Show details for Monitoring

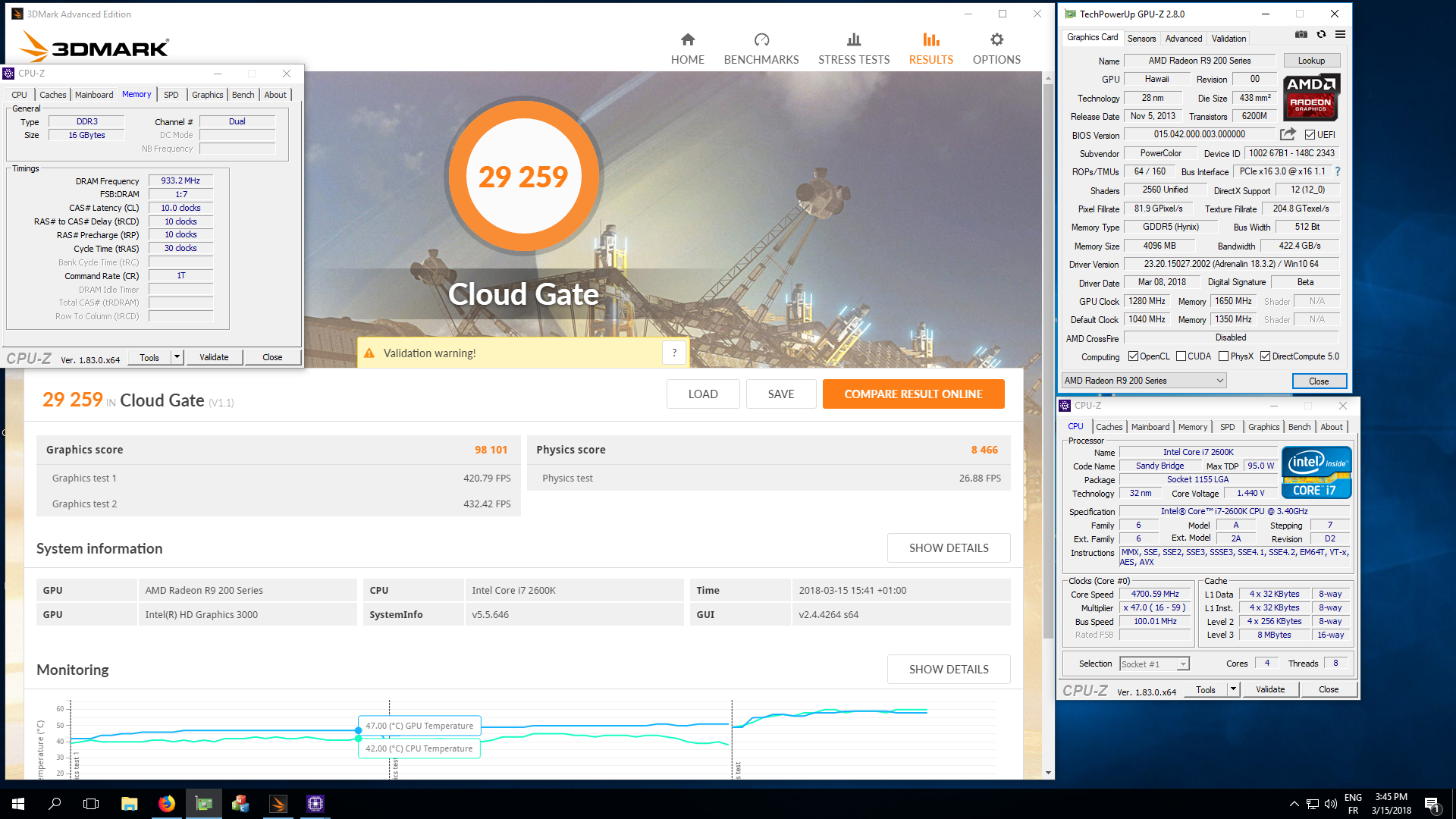click(x=949, y=669)
